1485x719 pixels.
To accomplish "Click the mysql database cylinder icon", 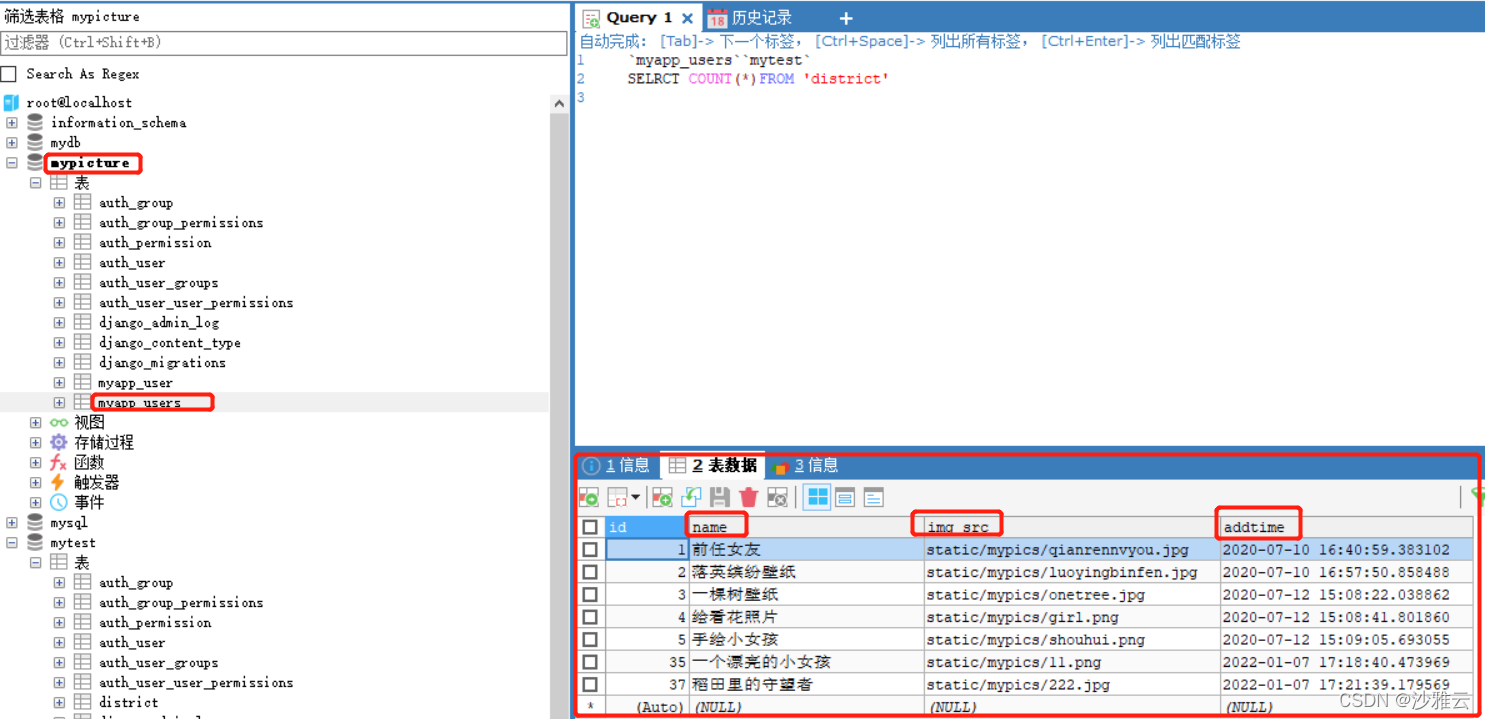I will click(x=35, y=522).
